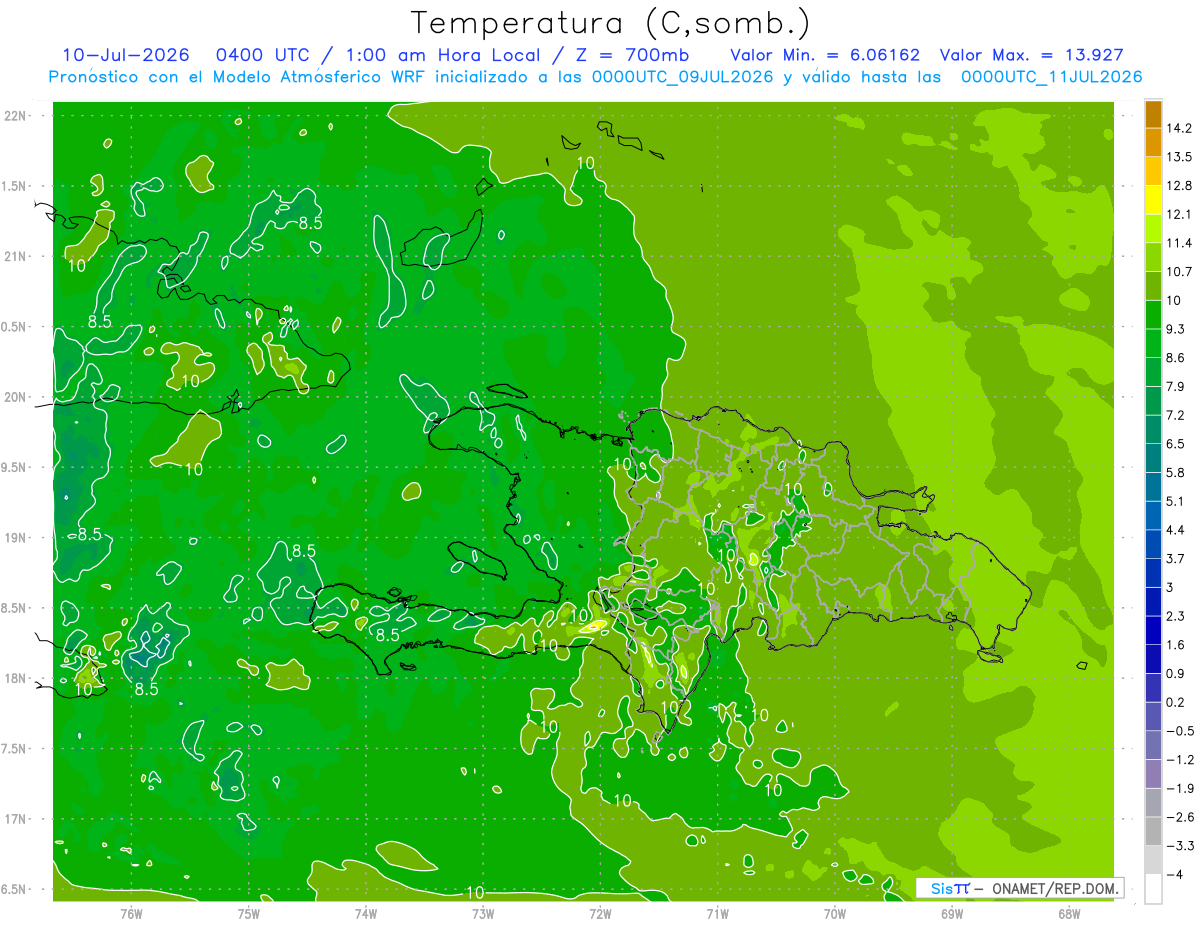Click the "13.5" color scale label
This screenshot has width=1200, height=927.
click(x=1178, y=157)
